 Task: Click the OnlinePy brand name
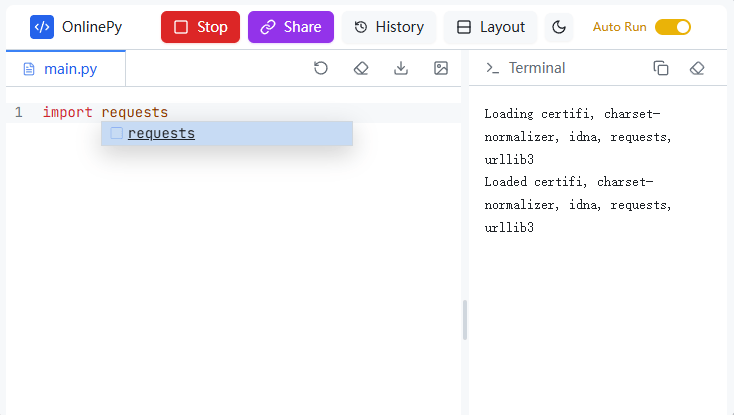point(92,27)
